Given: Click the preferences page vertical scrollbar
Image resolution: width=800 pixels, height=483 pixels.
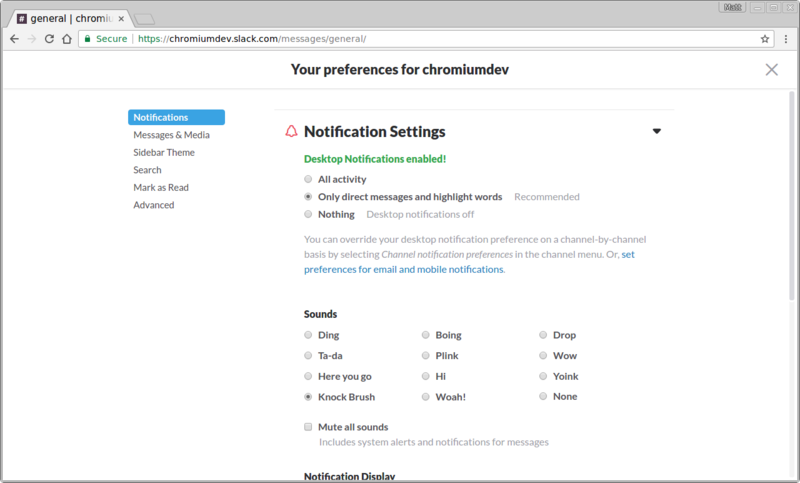Looking at the screenshot, I should click(x=792, y=196).
